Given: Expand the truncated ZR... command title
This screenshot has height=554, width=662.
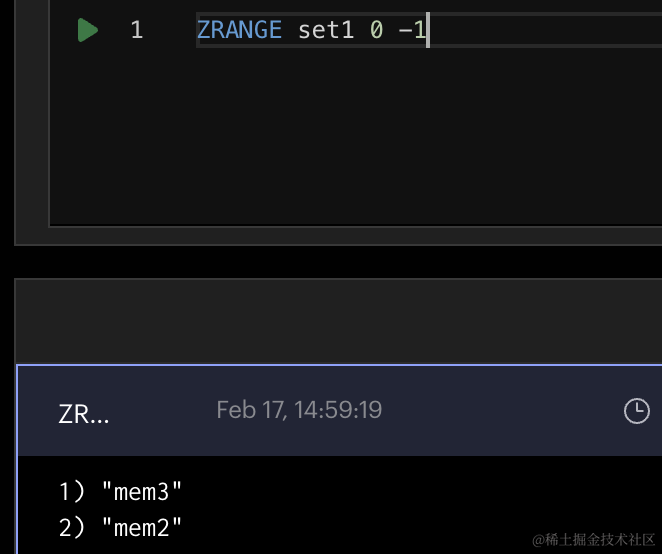Looking at the screenshot, I should (x=84, y=414).
